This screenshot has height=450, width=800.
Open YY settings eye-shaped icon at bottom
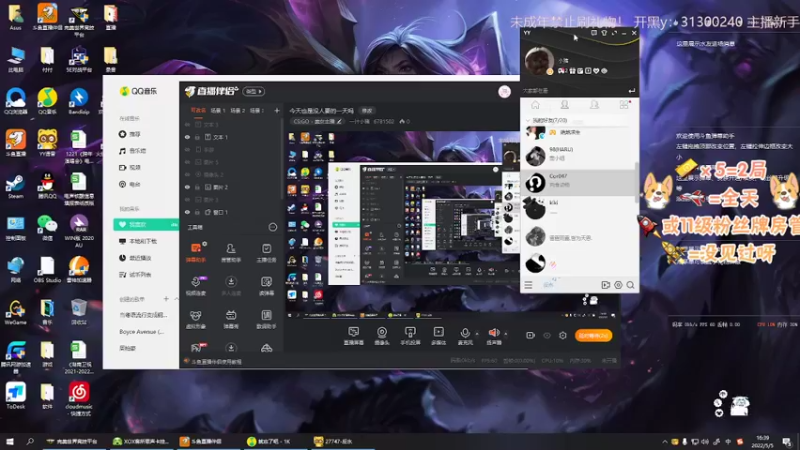pyautogui.click(x=618, y=285)
